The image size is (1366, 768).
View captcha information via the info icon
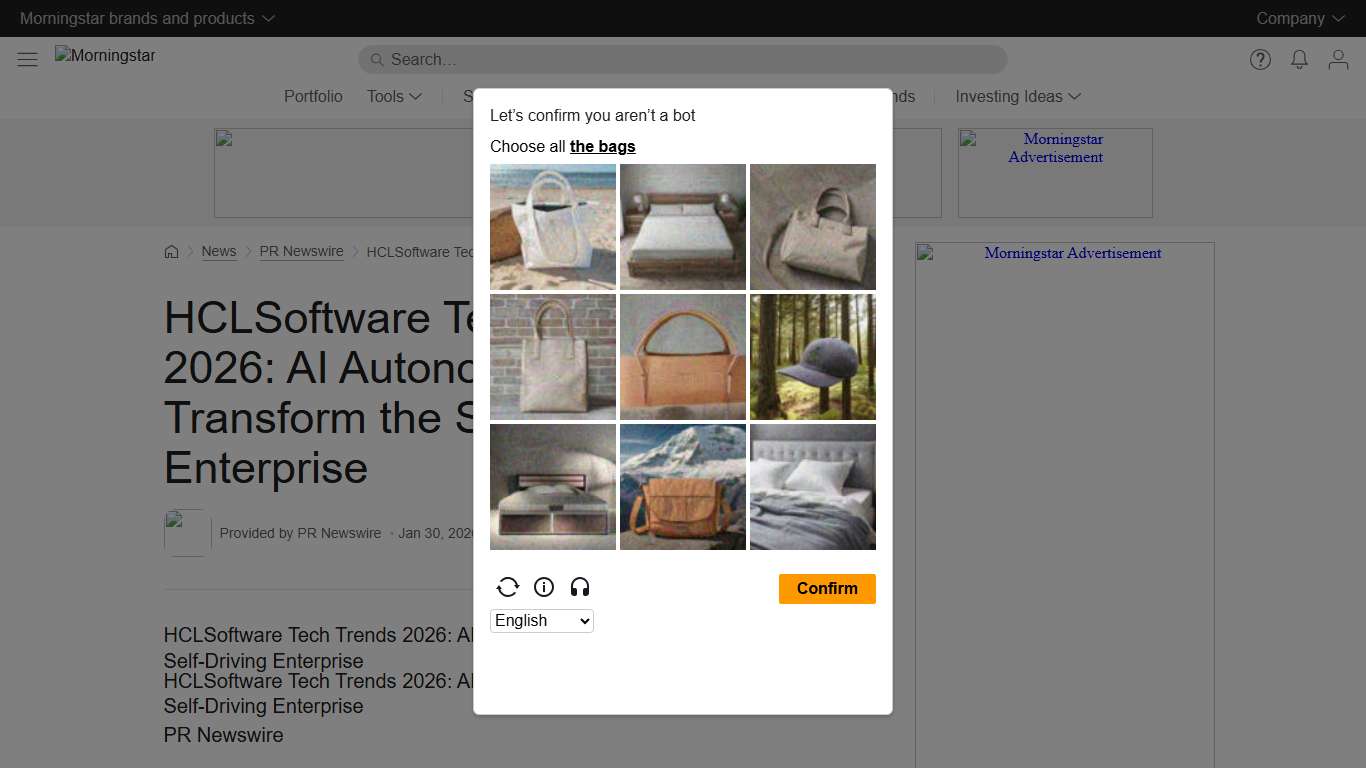(x=544, y=587)
